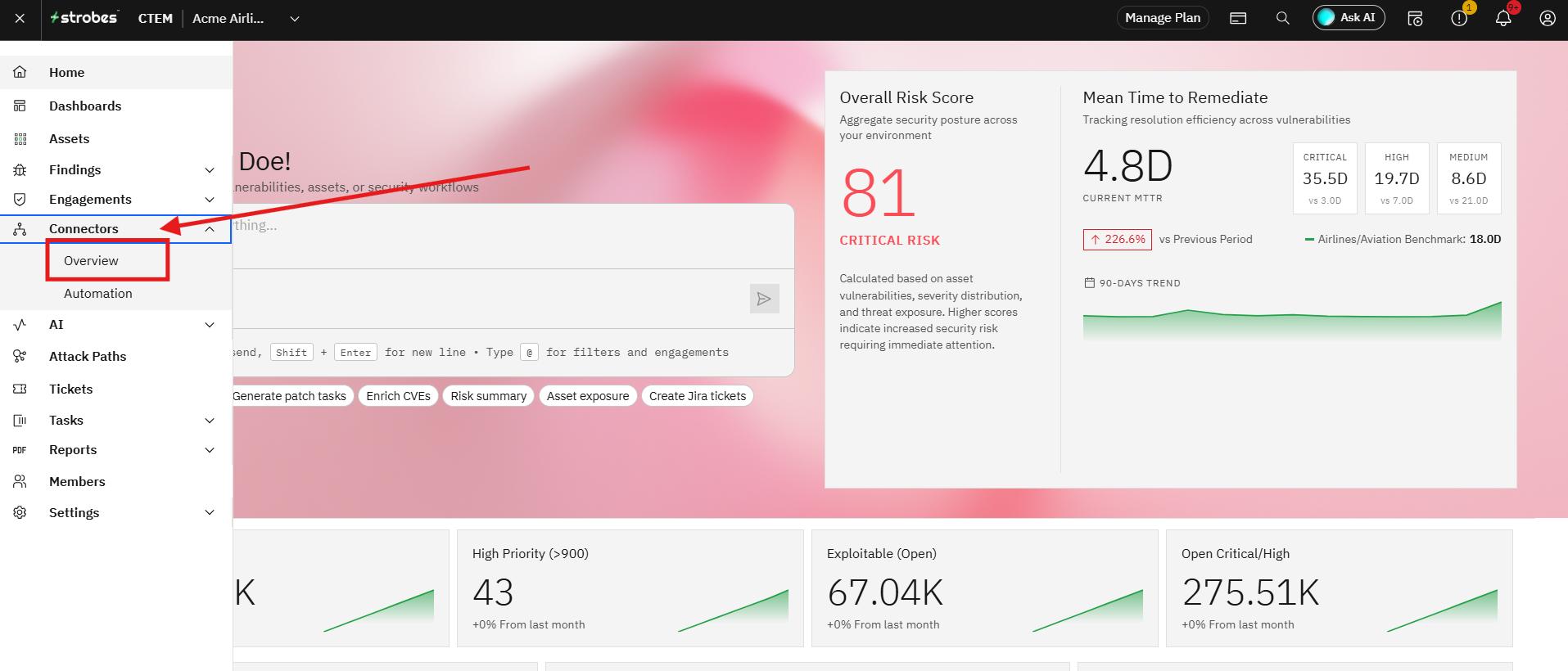Image resolution: width=1568 pixels, height=671 pixels.
Task: Select the CRITICAL 35.5D MTTR card
Action: point(1325,178)
